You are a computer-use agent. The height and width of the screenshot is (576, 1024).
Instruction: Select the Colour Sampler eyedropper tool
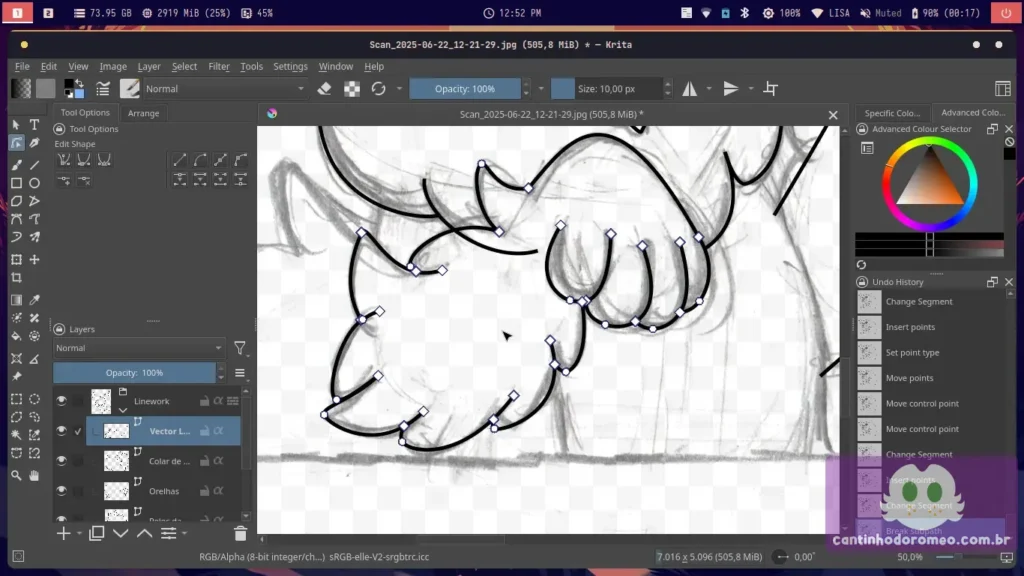[35, 300]
